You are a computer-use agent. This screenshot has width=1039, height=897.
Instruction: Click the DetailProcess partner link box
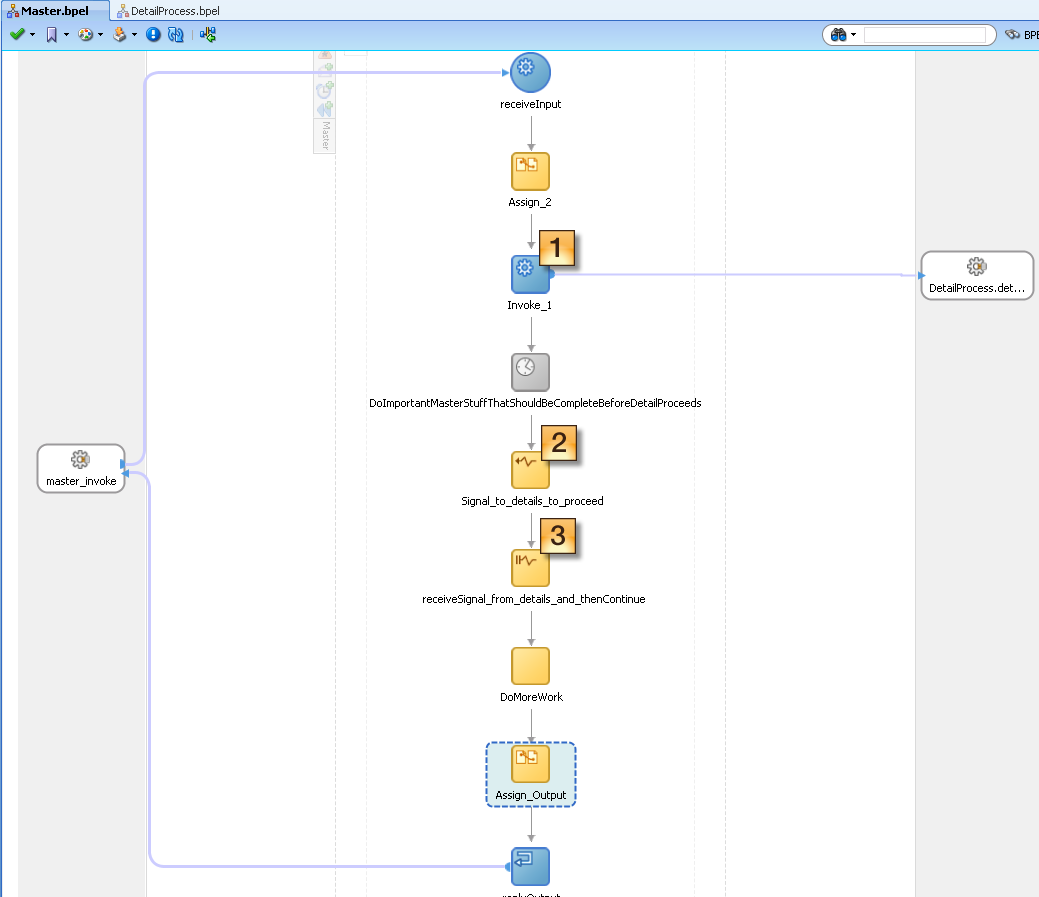976,275
